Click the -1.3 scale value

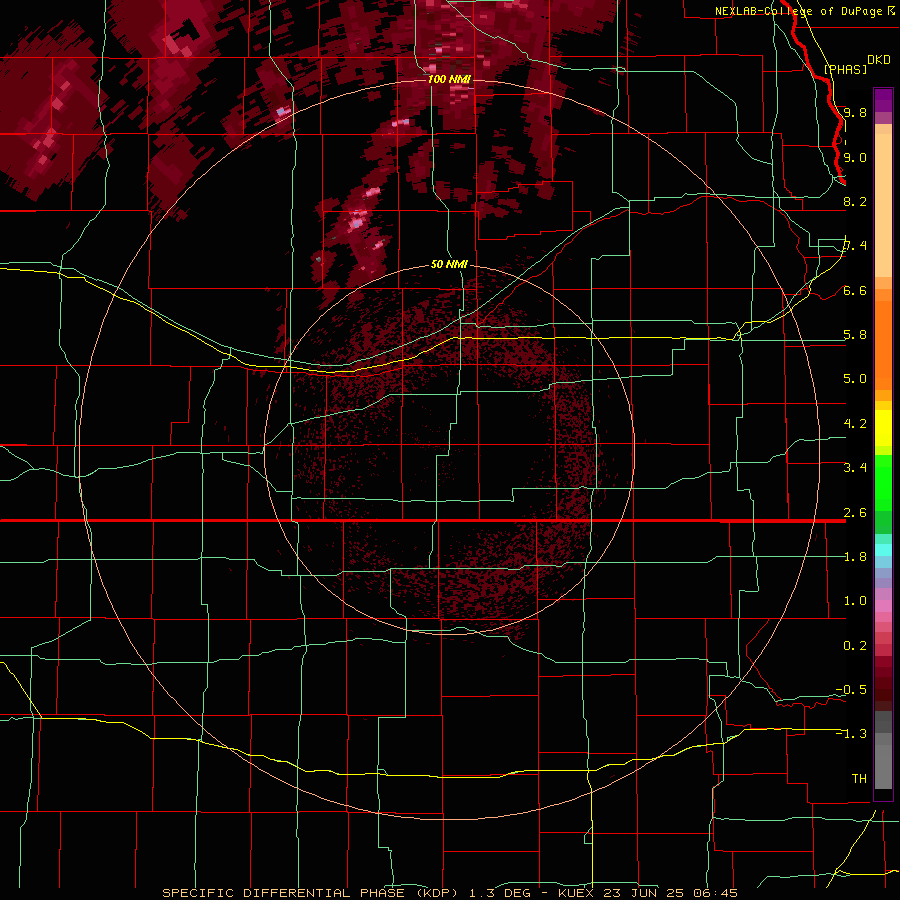point(851,734)
